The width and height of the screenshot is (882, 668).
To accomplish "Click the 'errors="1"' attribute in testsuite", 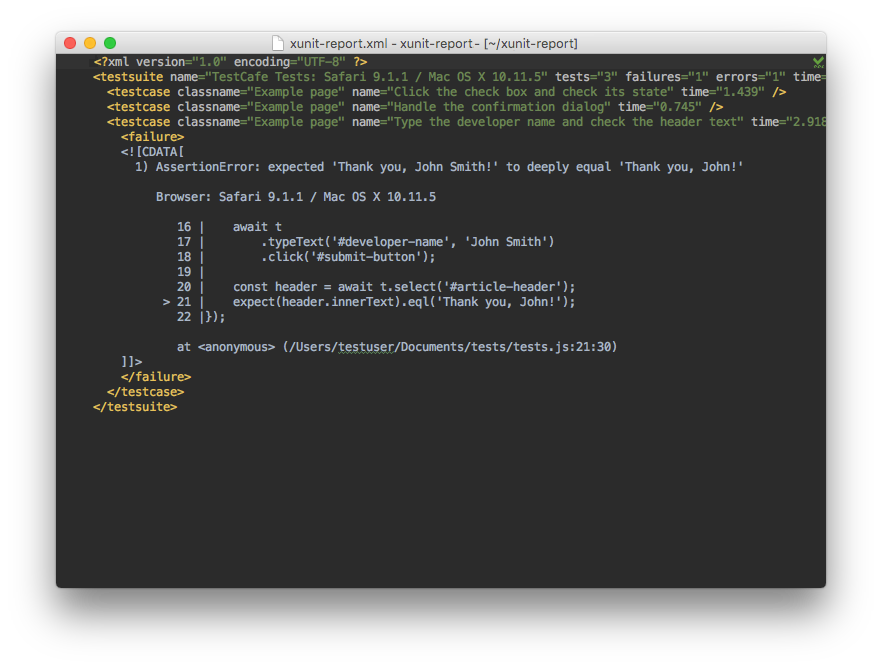I will point(750,77).
